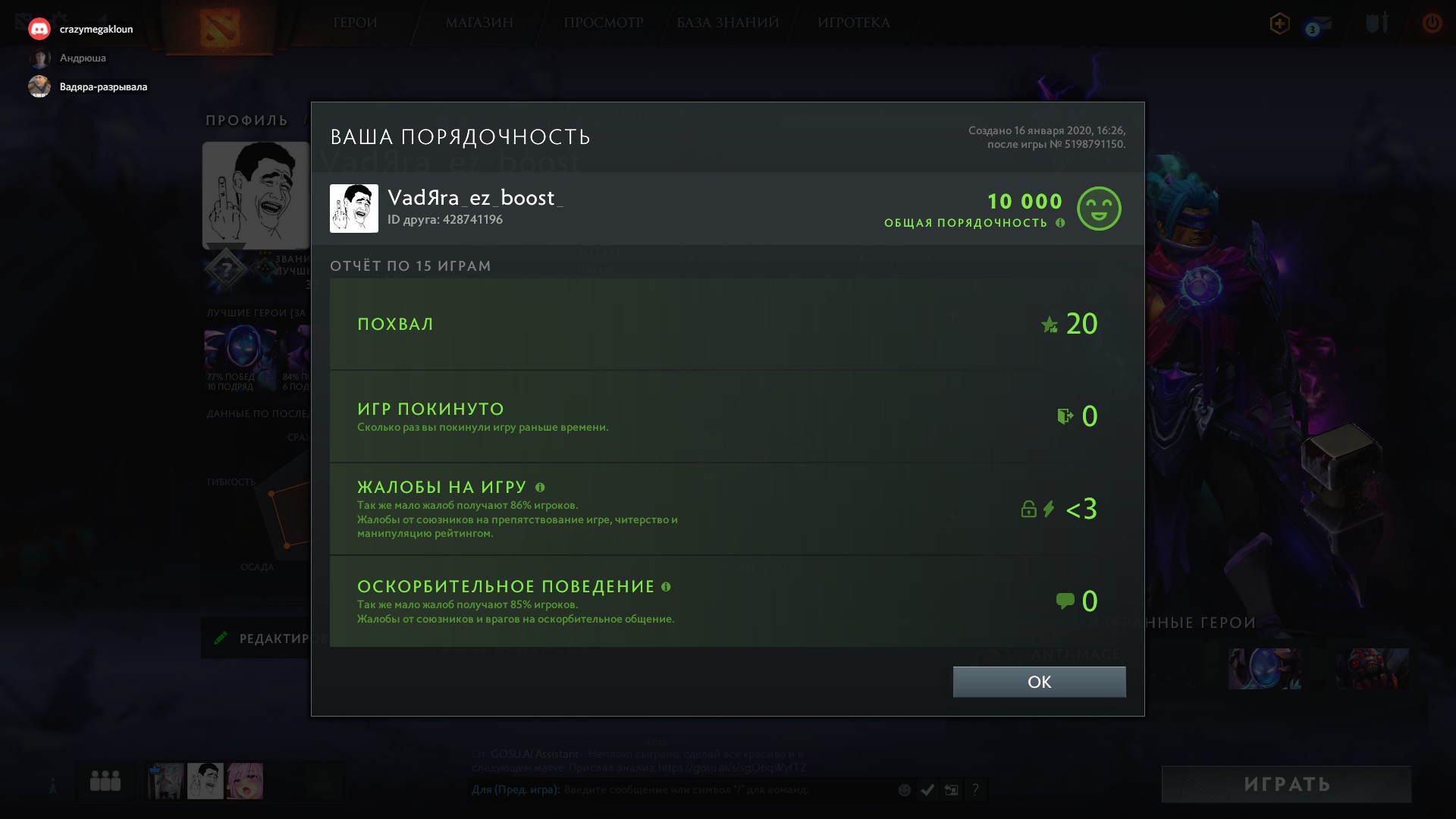Click the notifications icon with badge 3
The image size is (1456, 819).
tap(1317, 27)
